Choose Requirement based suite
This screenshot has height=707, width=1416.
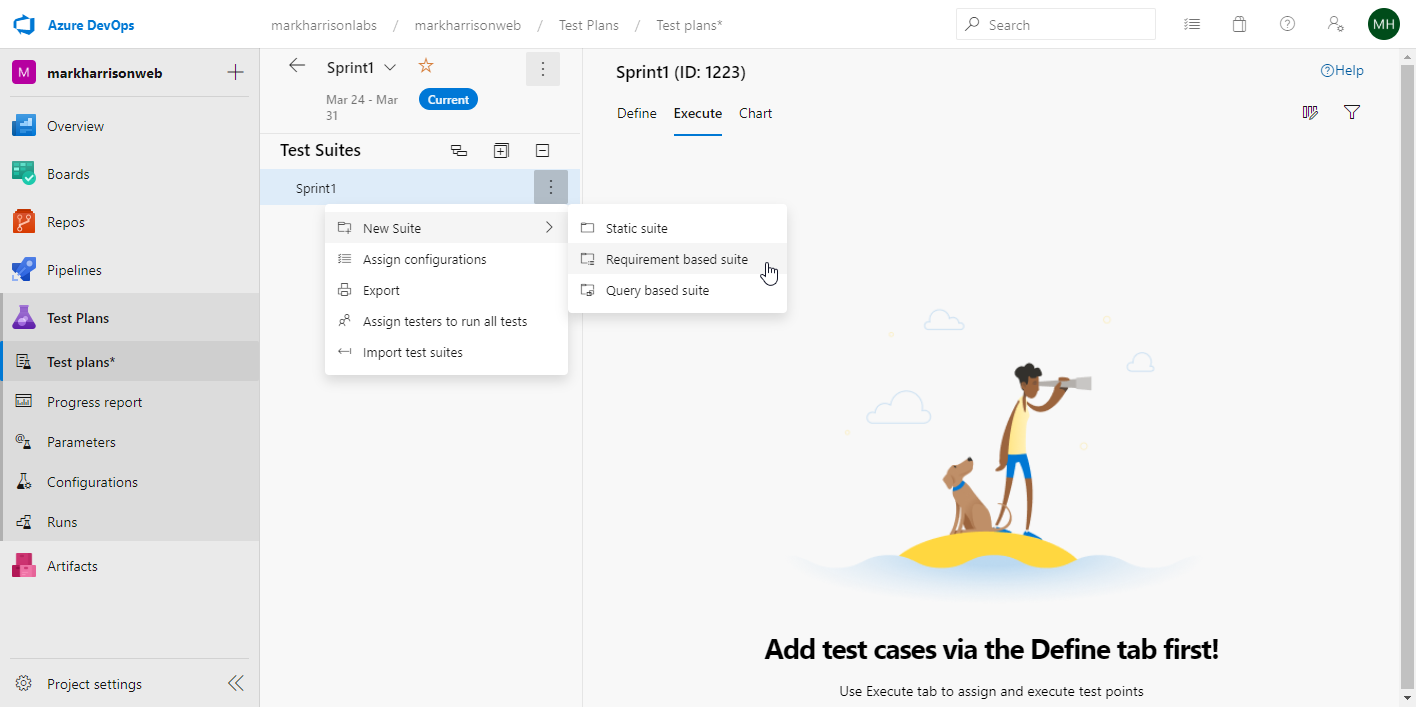click(676, 260)
